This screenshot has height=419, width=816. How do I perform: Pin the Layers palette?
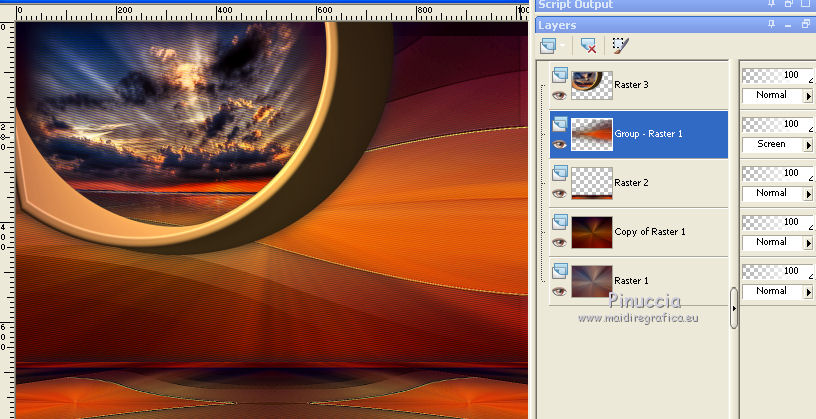(x=772, y=24)
